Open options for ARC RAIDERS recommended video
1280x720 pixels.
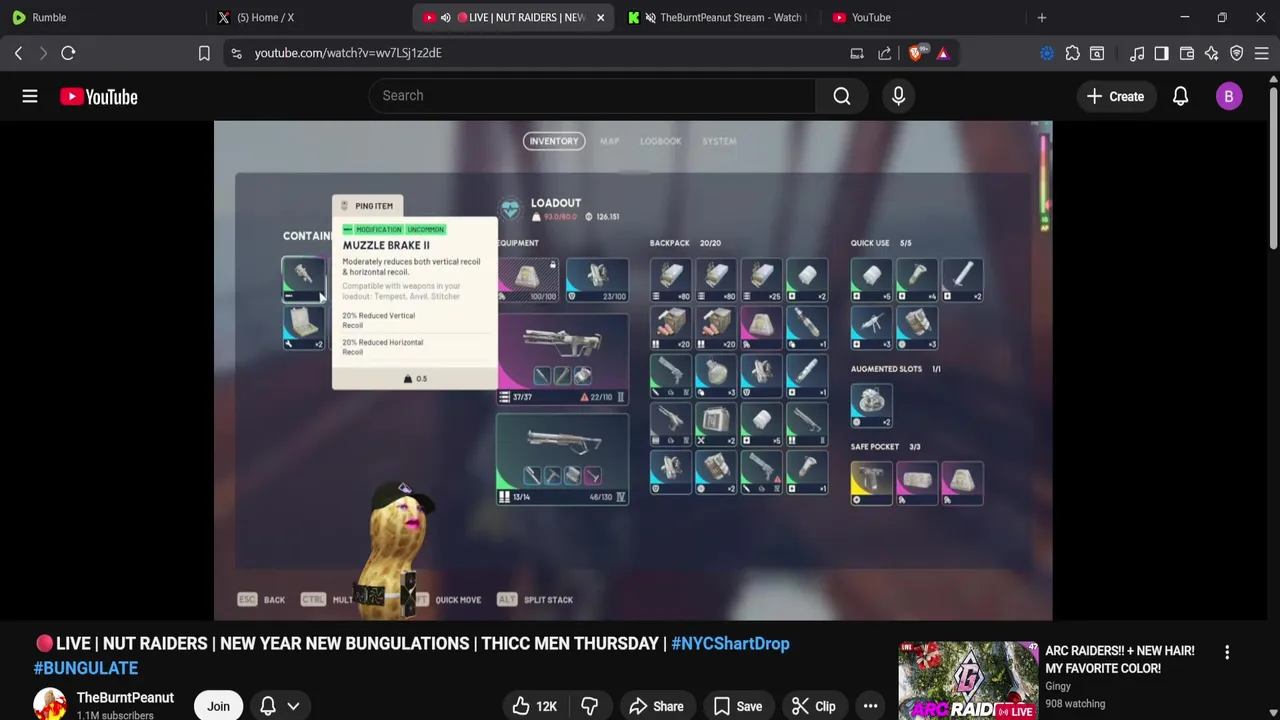click(x=1227, y=652)
